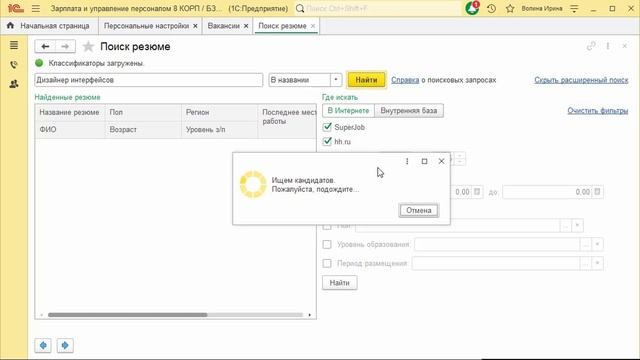Open the main hamburger menu in title bar

pyautogui.click(x=36, y=8)
